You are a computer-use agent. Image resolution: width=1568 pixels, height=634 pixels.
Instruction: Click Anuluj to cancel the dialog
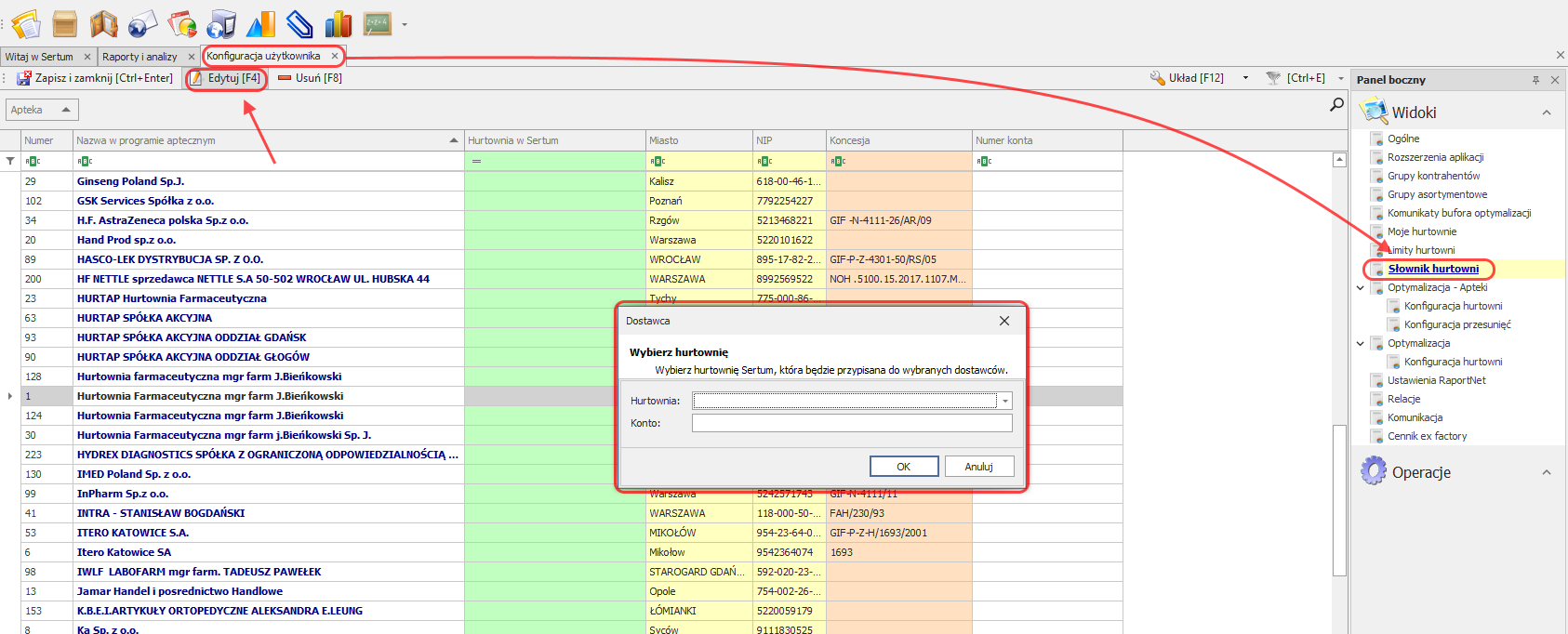pos(978,467)
